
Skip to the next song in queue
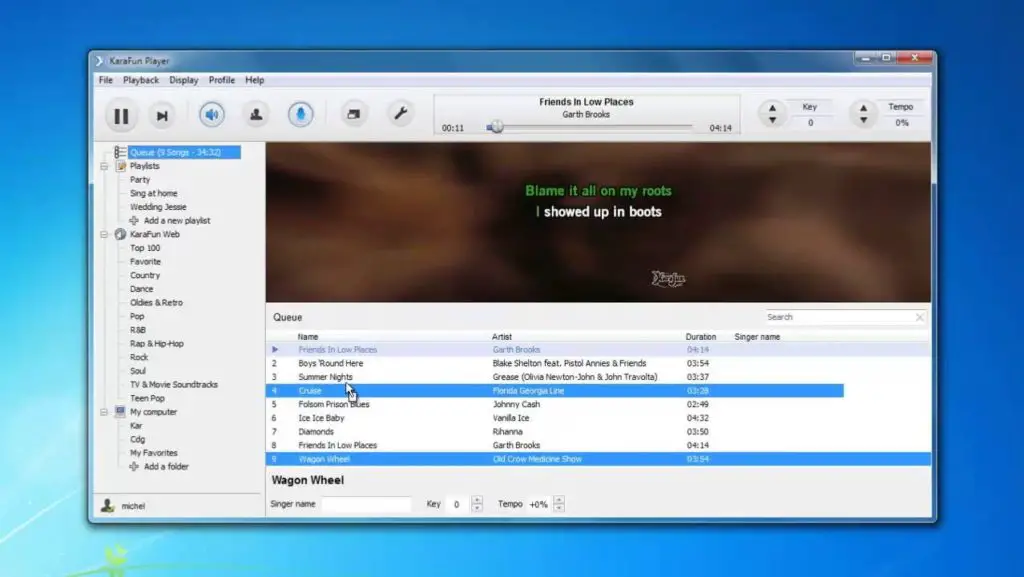coord(161,116)
